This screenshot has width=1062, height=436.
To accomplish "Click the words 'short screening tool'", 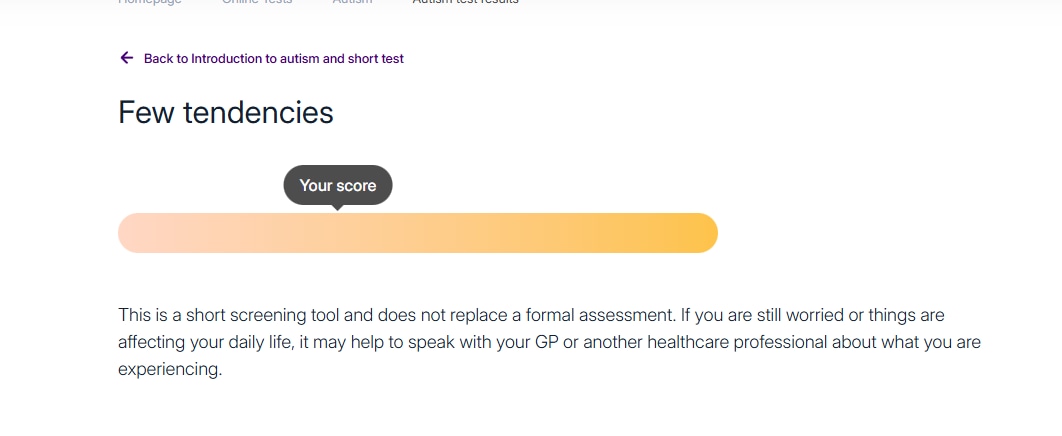I will 256,316.
